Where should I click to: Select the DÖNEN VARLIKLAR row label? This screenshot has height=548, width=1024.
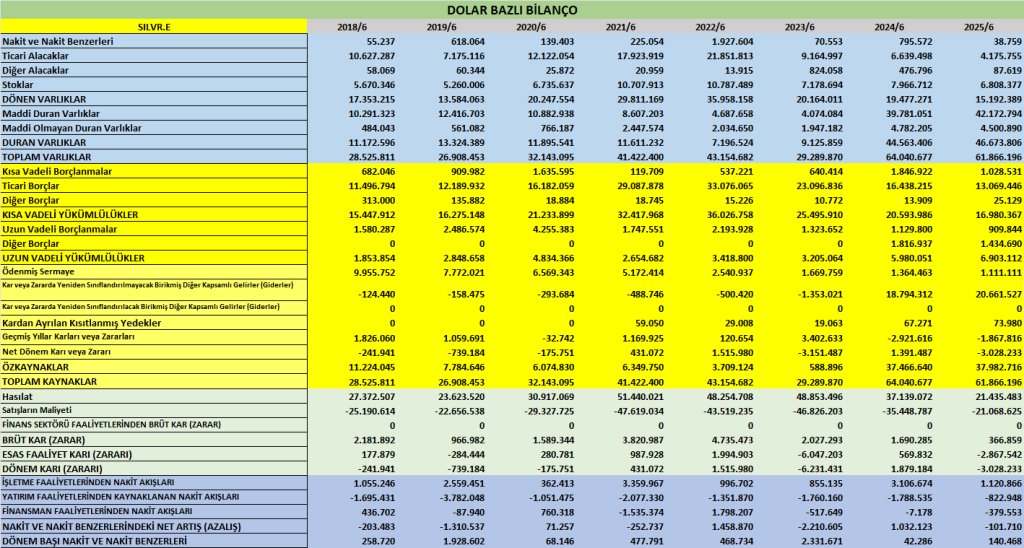[x=42, y=99]
